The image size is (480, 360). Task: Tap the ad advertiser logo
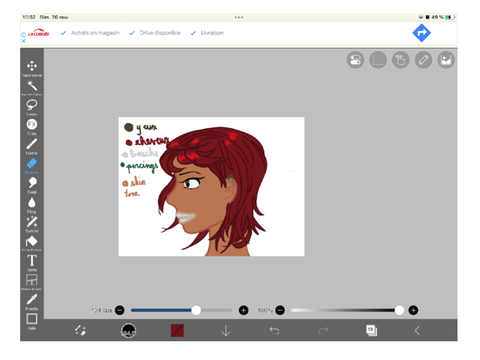(39, 33)
